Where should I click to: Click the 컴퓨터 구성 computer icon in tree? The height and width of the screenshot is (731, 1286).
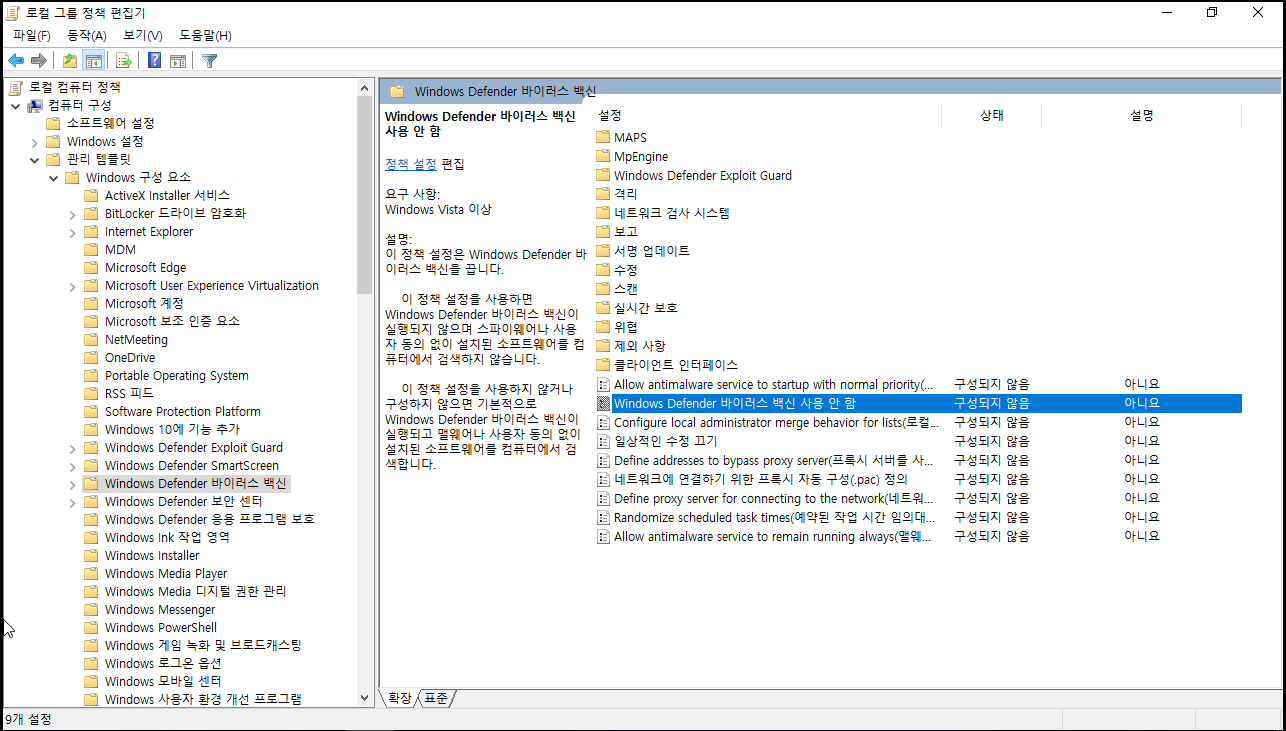coord(35,105)
